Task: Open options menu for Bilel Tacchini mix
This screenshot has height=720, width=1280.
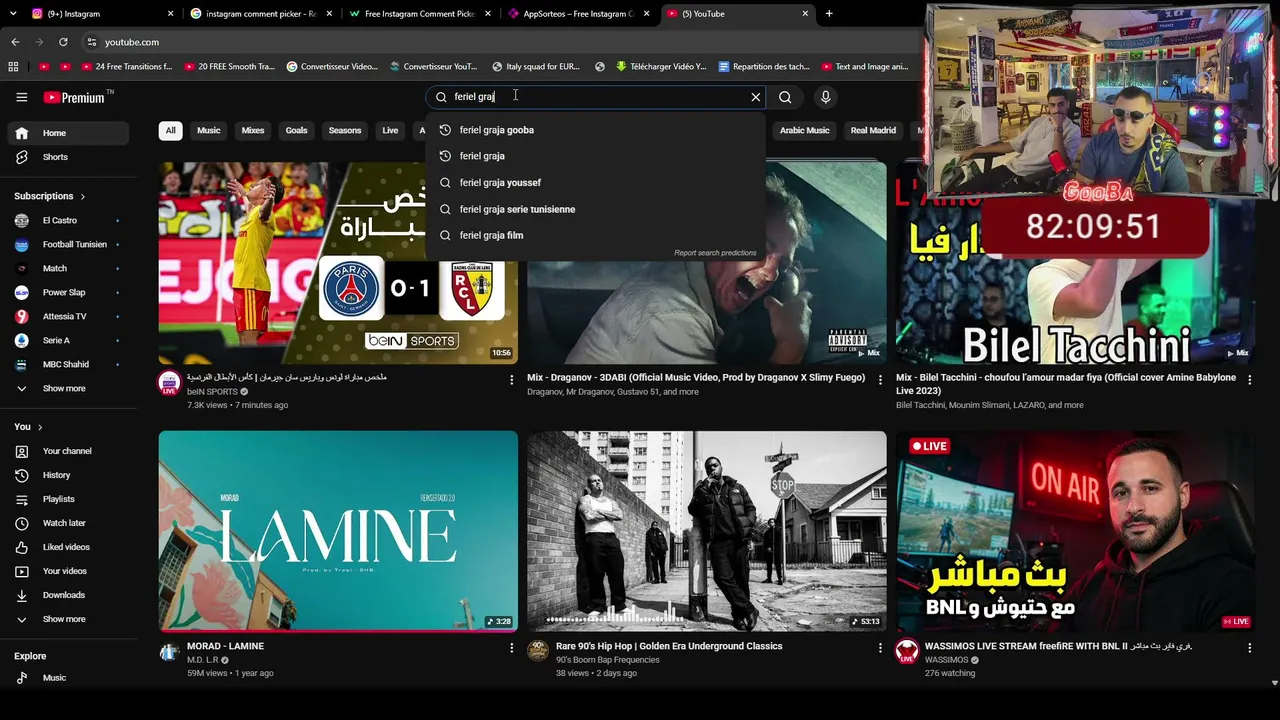Action: [x=1249, y=380]
